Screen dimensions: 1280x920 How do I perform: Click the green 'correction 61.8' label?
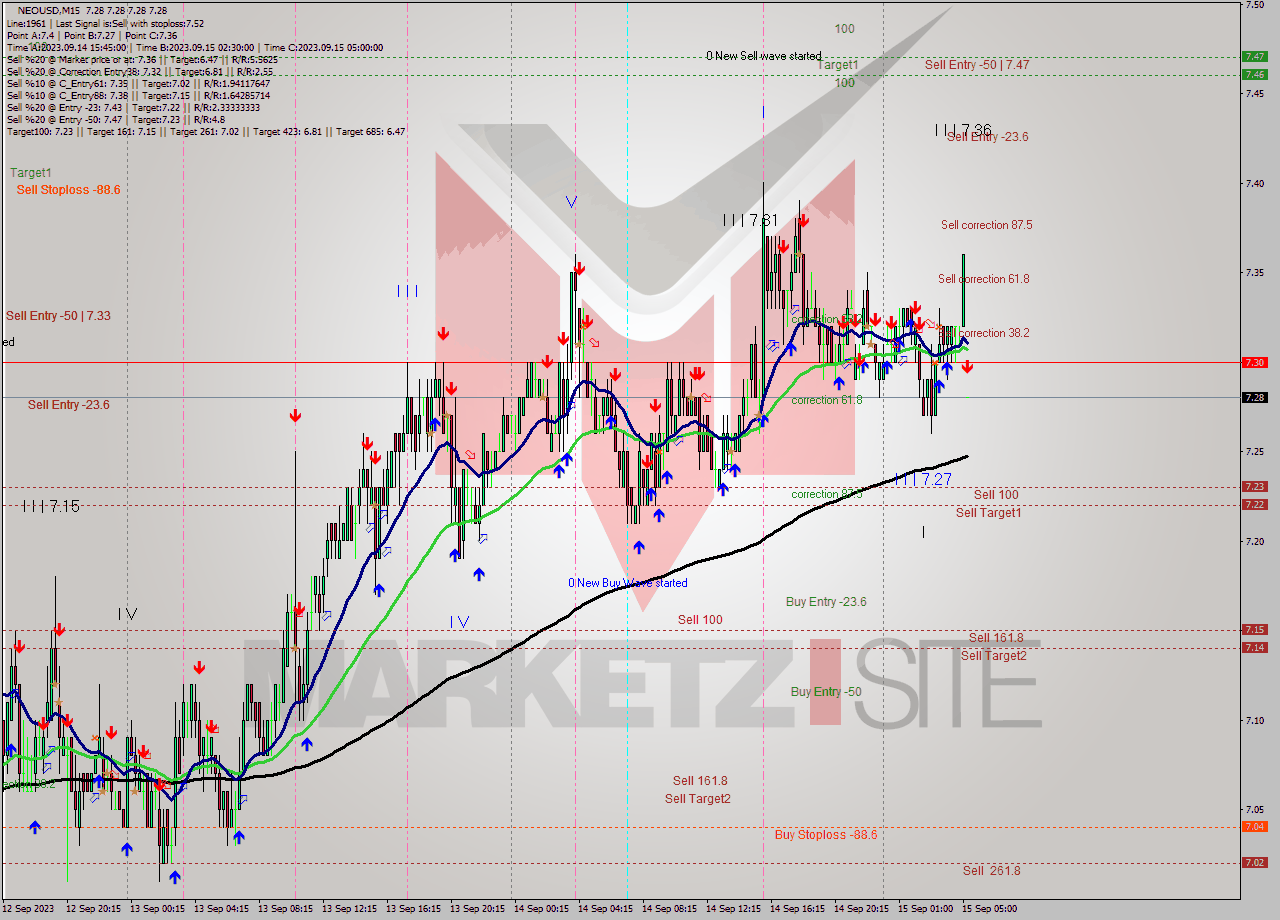[x=827, y=400]
